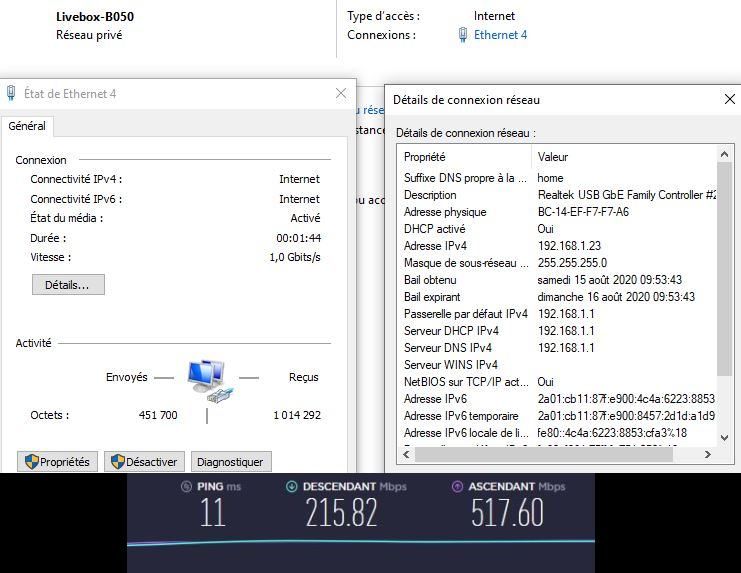The image size is (741, 573).
Task: Click the Ethernet plug icon beside Connexions
Action: click(463, 35)
